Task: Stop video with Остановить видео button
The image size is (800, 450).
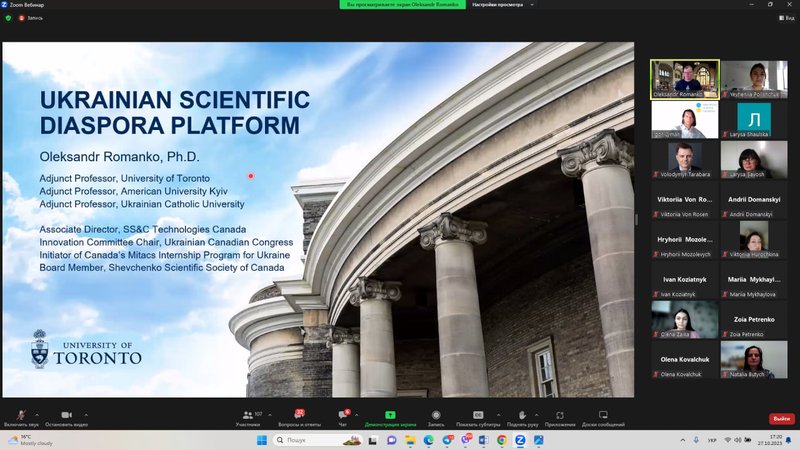Action: [x=66, y=418]
